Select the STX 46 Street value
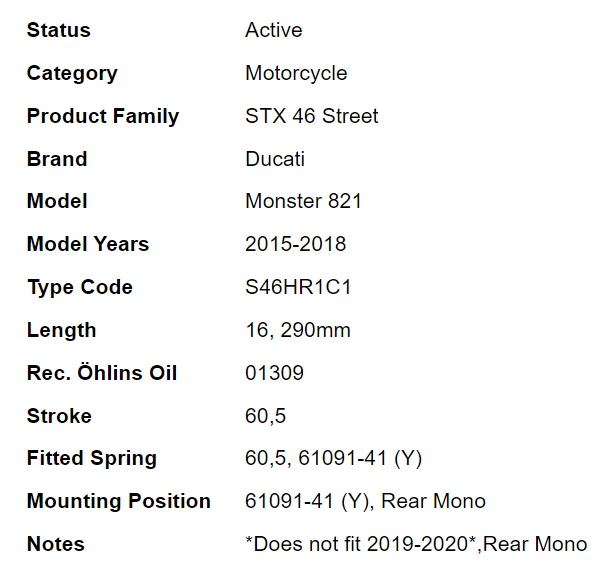 pos(311,116)
